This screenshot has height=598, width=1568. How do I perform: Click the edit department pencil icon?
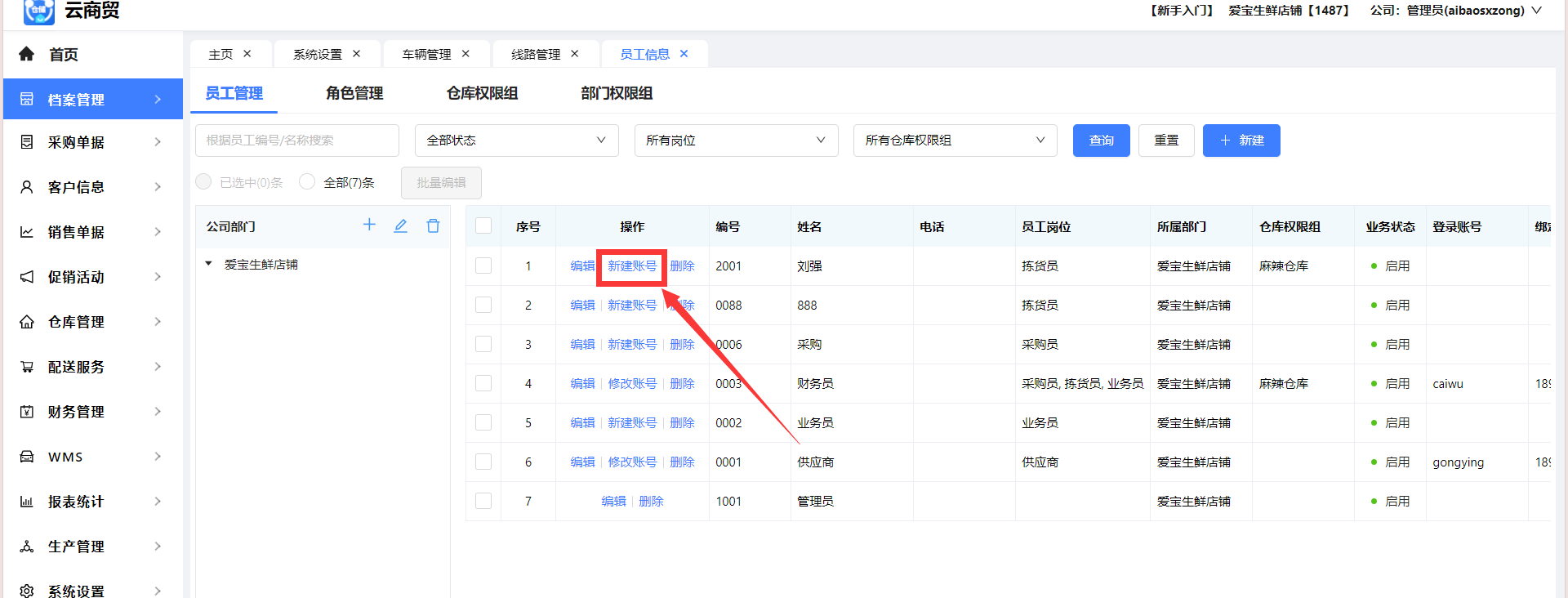(400, 225)
